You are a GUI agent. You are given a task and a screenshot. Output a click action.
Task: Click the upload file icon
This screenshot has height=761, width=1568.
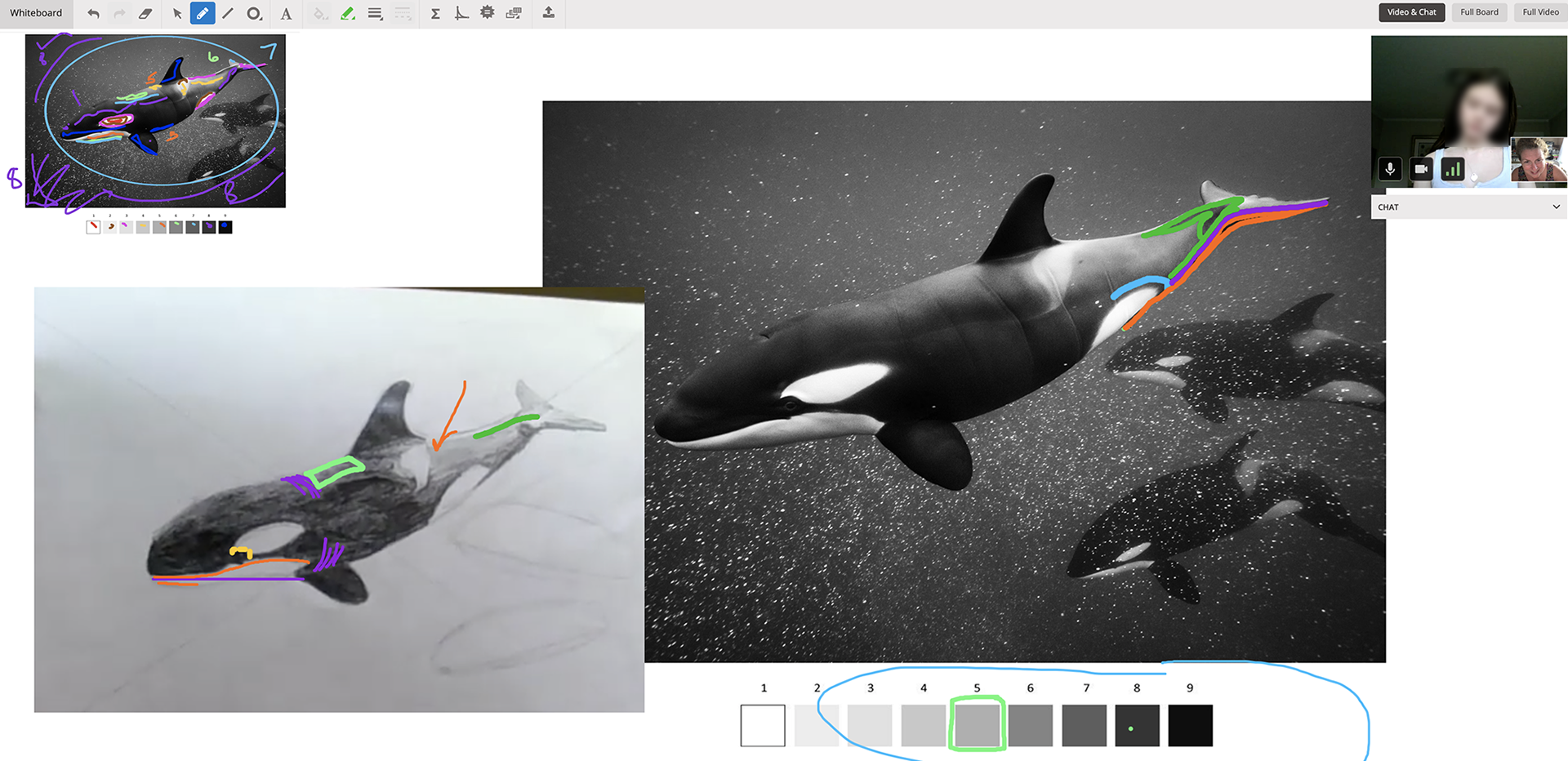[549, 12]
